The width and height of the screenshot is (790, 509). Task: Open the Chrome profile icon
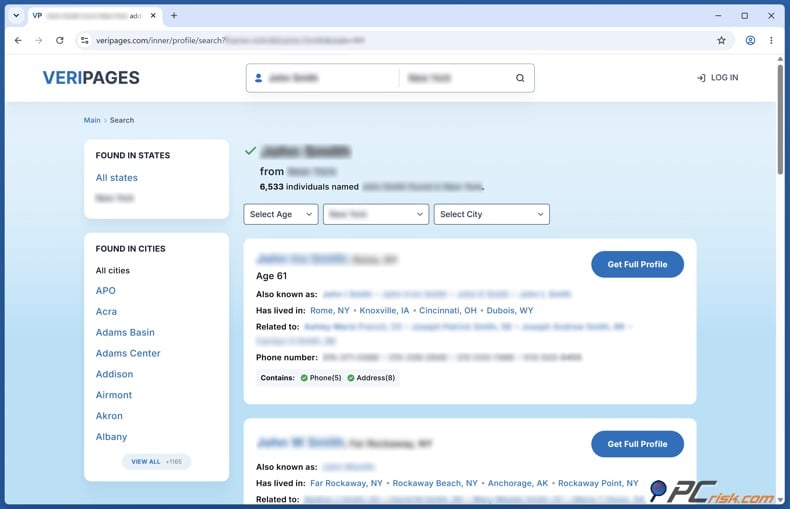pyautogui.click(x=750, y=40)
